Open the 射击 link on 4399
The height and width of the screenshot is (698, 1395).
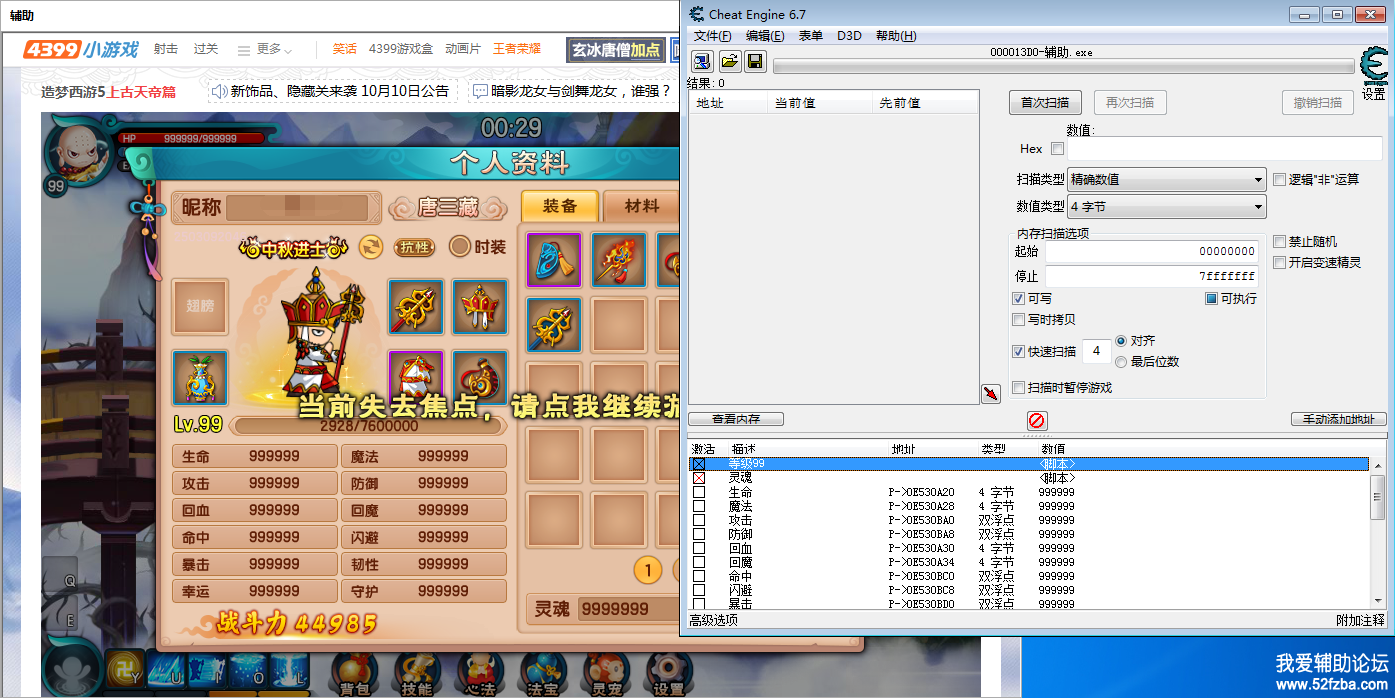[x=166, y=49]
